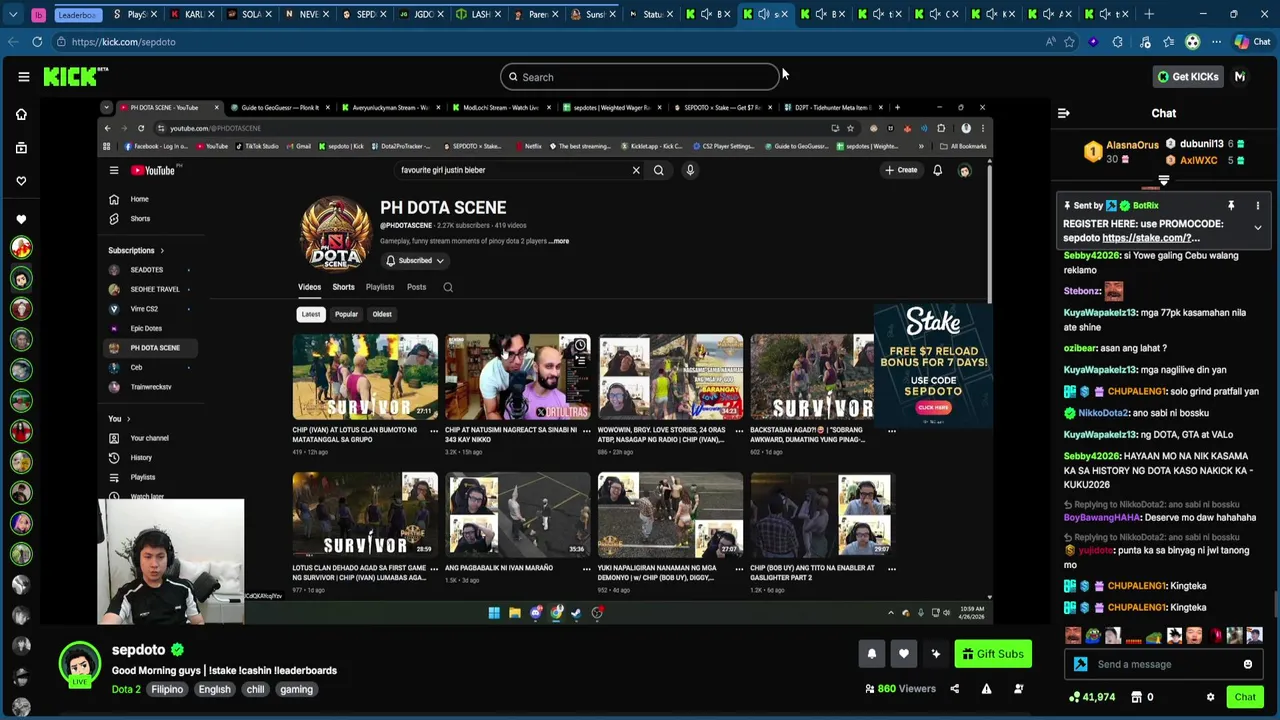Open pinned message options menu

pos(1257,205)
